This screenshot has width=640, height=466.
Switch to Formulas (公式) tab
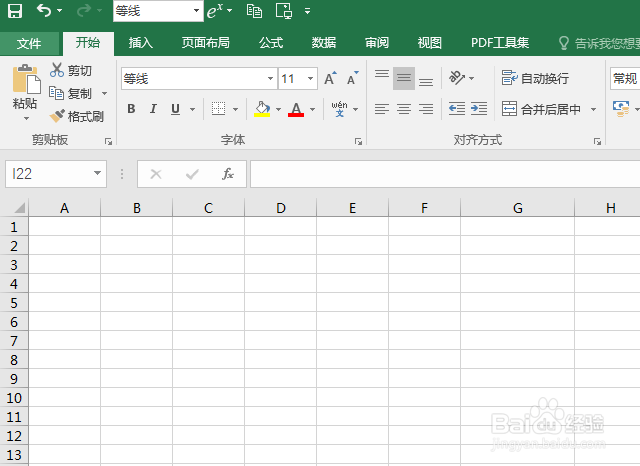coord(271,43)
